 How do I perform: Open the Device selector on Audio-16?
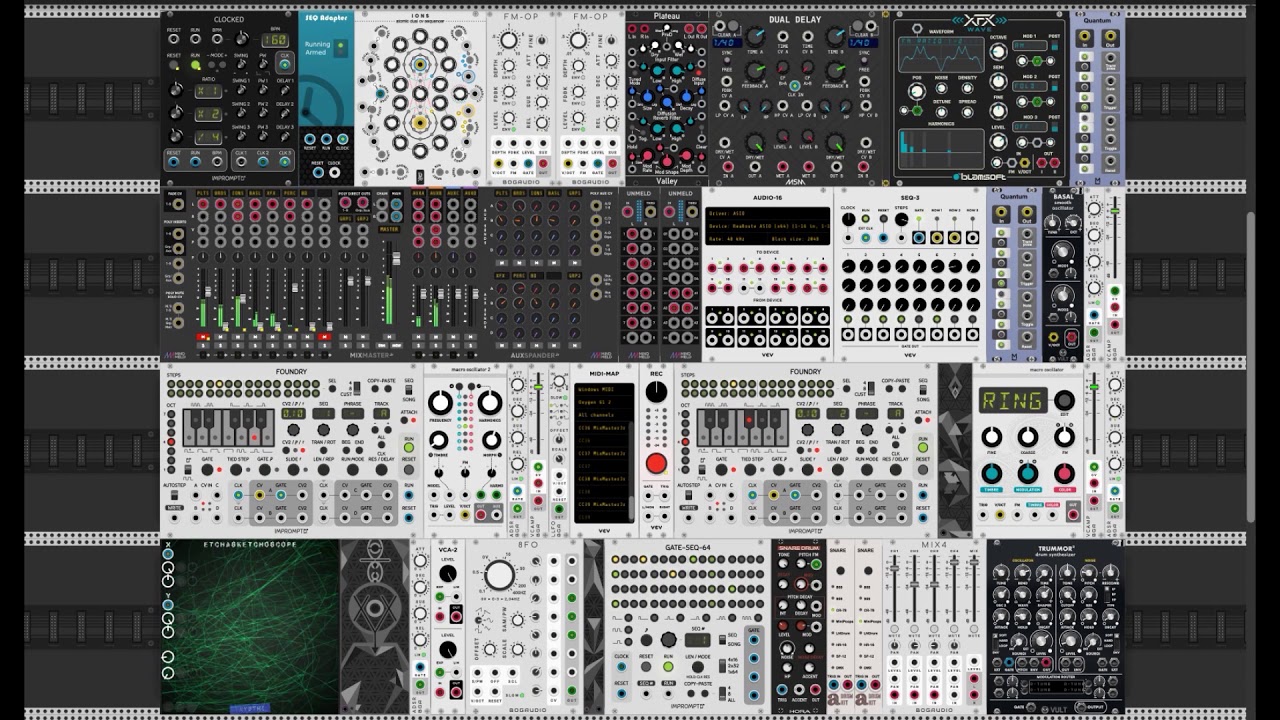766,227
